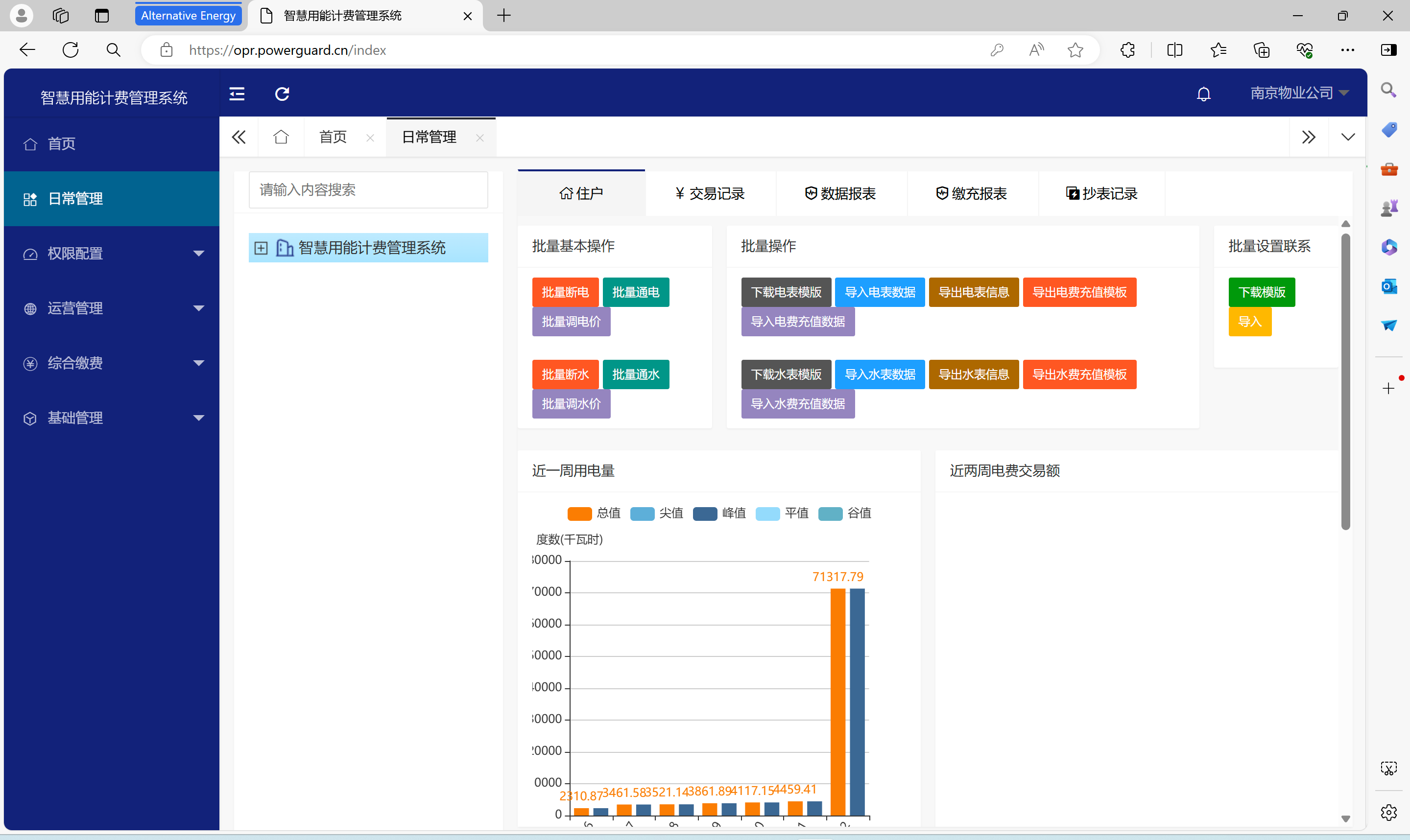Switch to the 住户 tab

click(581, 193)
